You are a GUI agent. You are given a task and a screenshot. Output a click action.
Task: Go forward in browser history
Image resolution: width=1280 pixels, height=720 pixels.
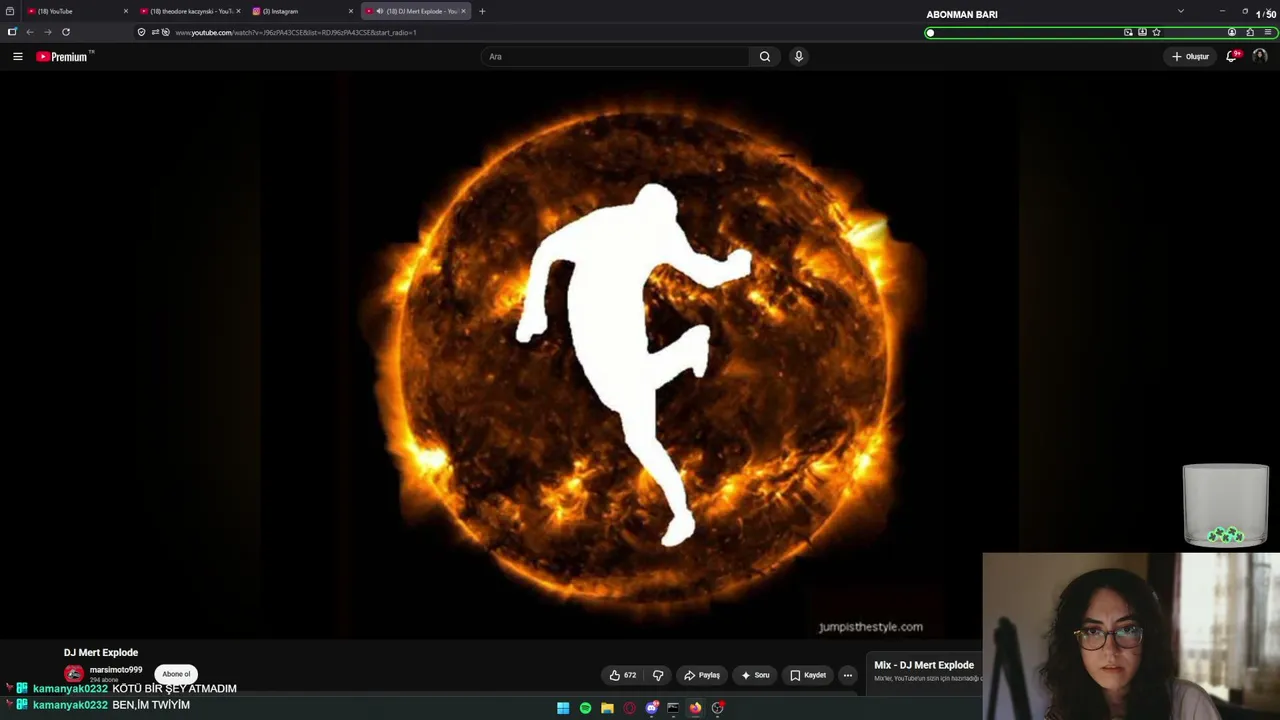pos(48,32)
